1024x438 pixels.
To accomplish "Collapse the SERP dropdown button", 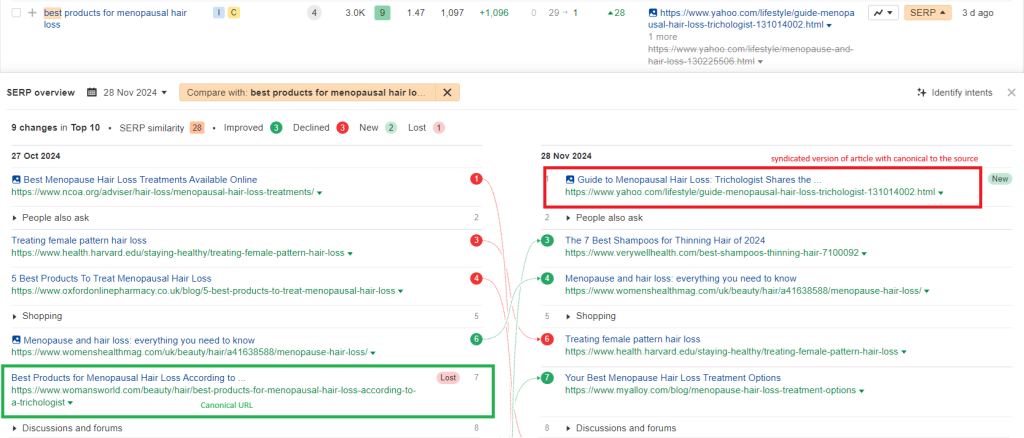I will click(x=927, y=13).
